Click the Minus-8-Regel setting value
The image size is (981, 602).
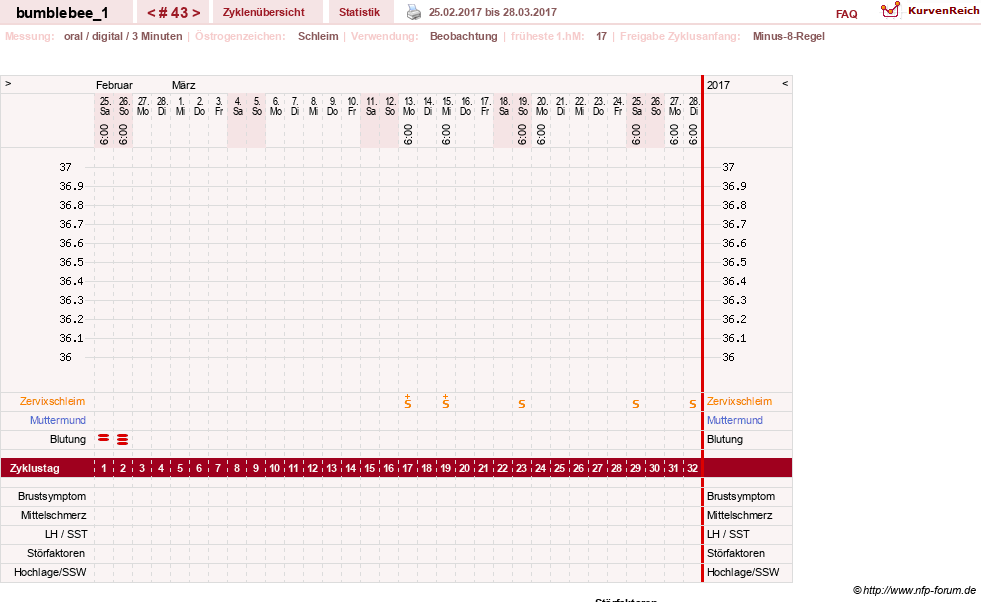coord(788,36)
